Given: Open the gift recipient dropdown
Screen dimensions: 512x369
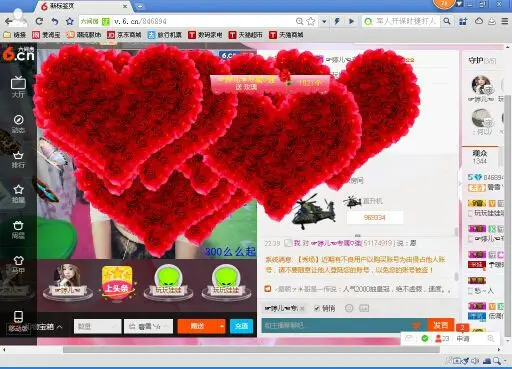Looking at the screenshot, I should (148, 326).
